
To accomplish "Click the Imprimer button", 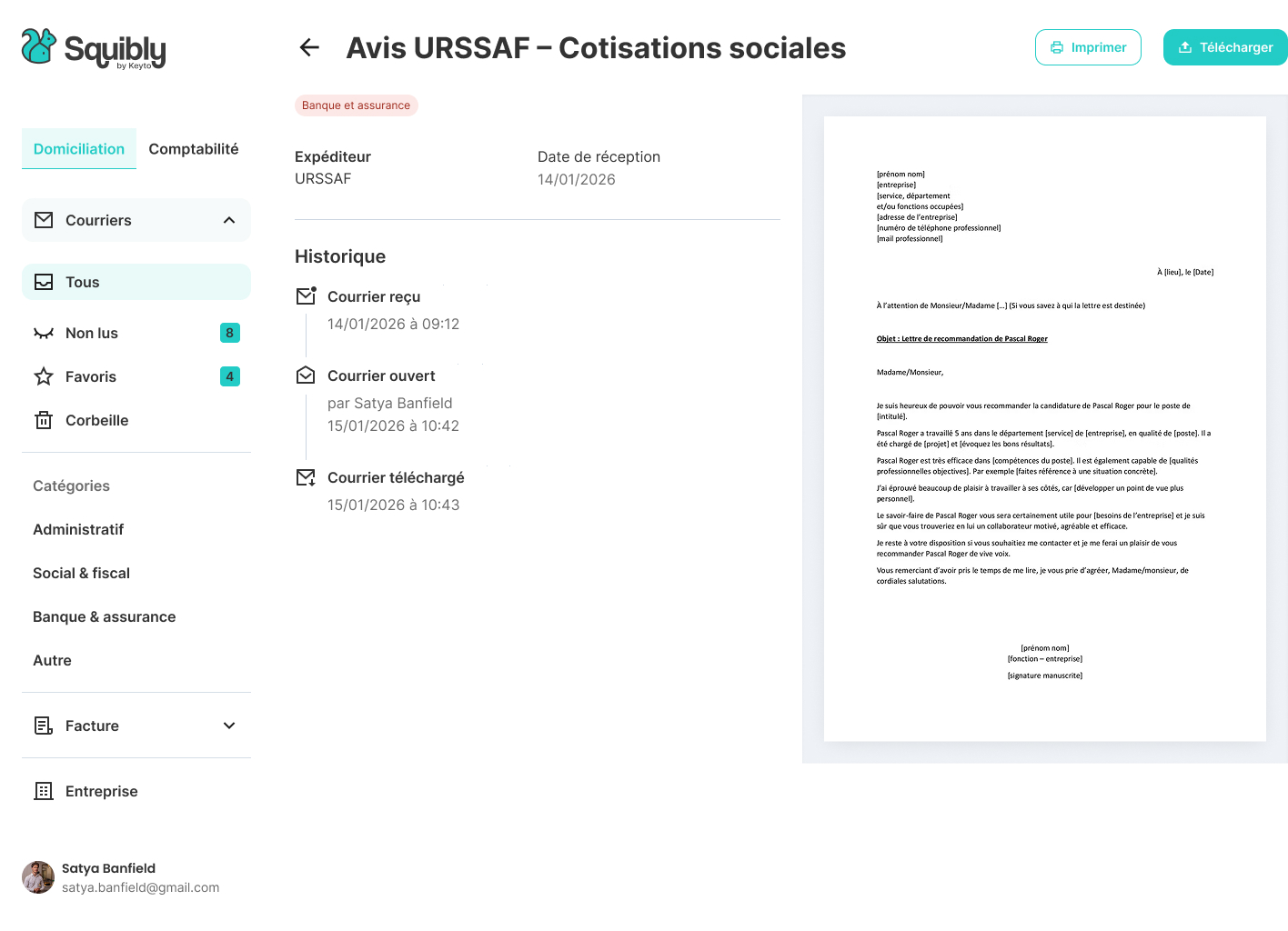I will pyautogui.click(x=1088, y=47).
